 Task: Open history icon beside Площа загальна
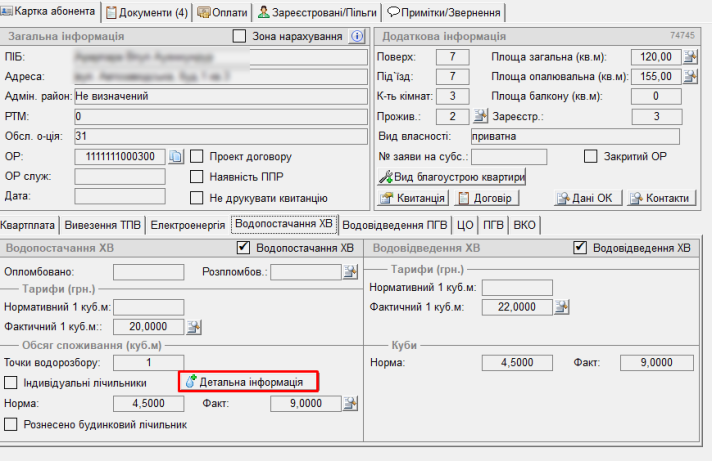[689, 56]
